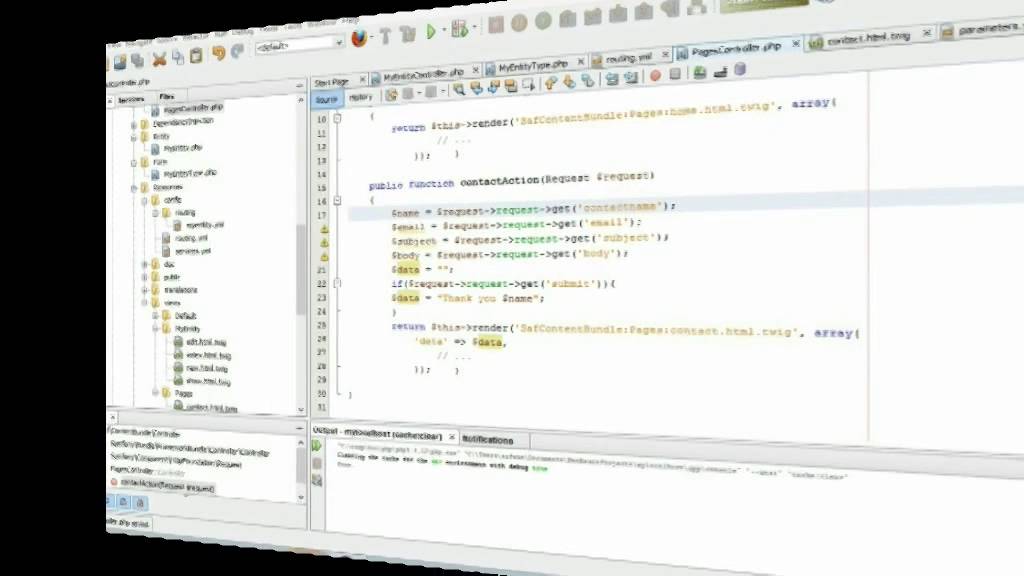Collapse the config folder node
The width and height of the screenshot is (1024, 576).
click(x=144, y=200)
